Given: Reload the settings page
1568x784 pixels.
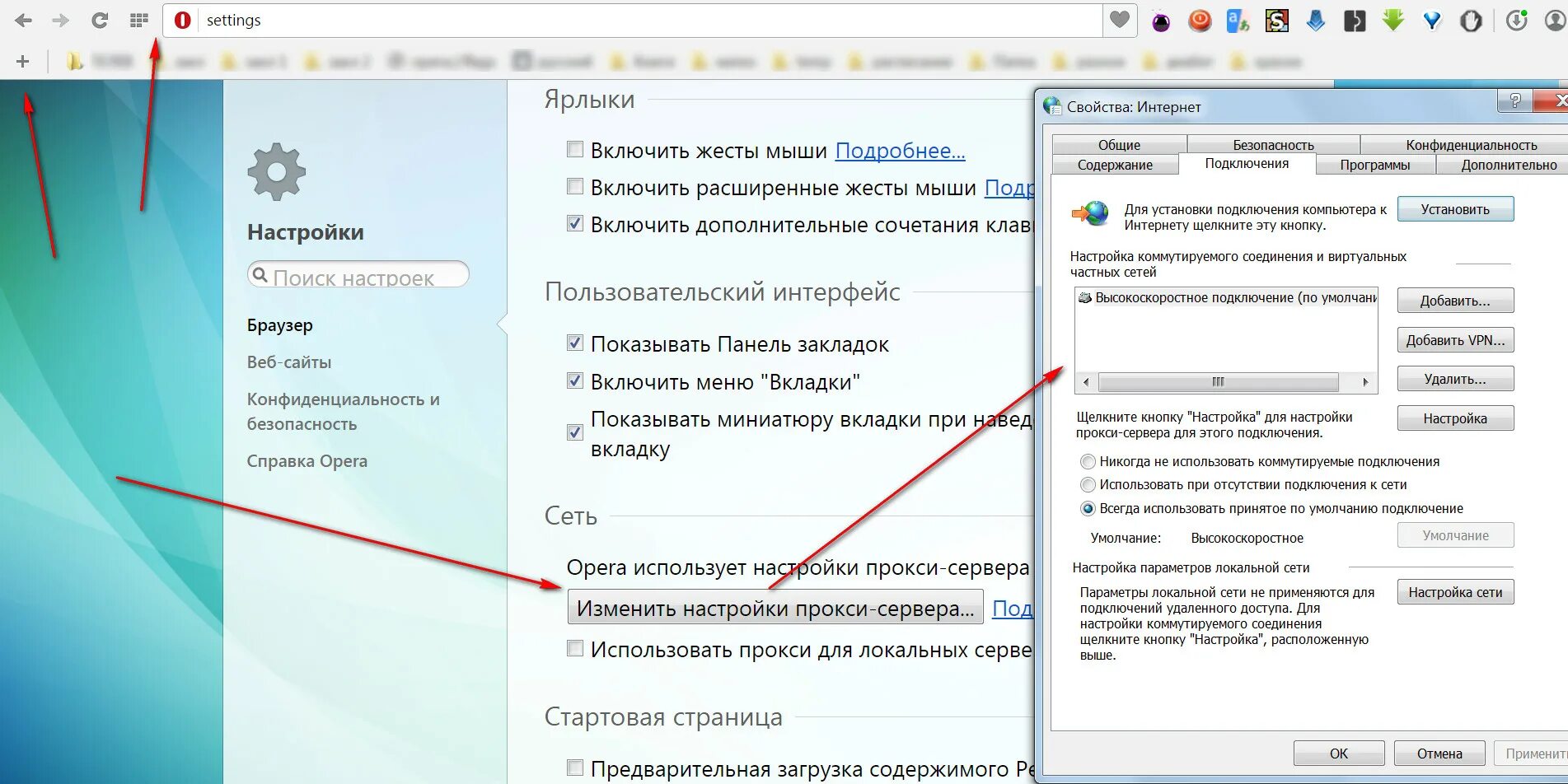Looking at the screenshot, I should pyautogui.click(x=100, y=21).
